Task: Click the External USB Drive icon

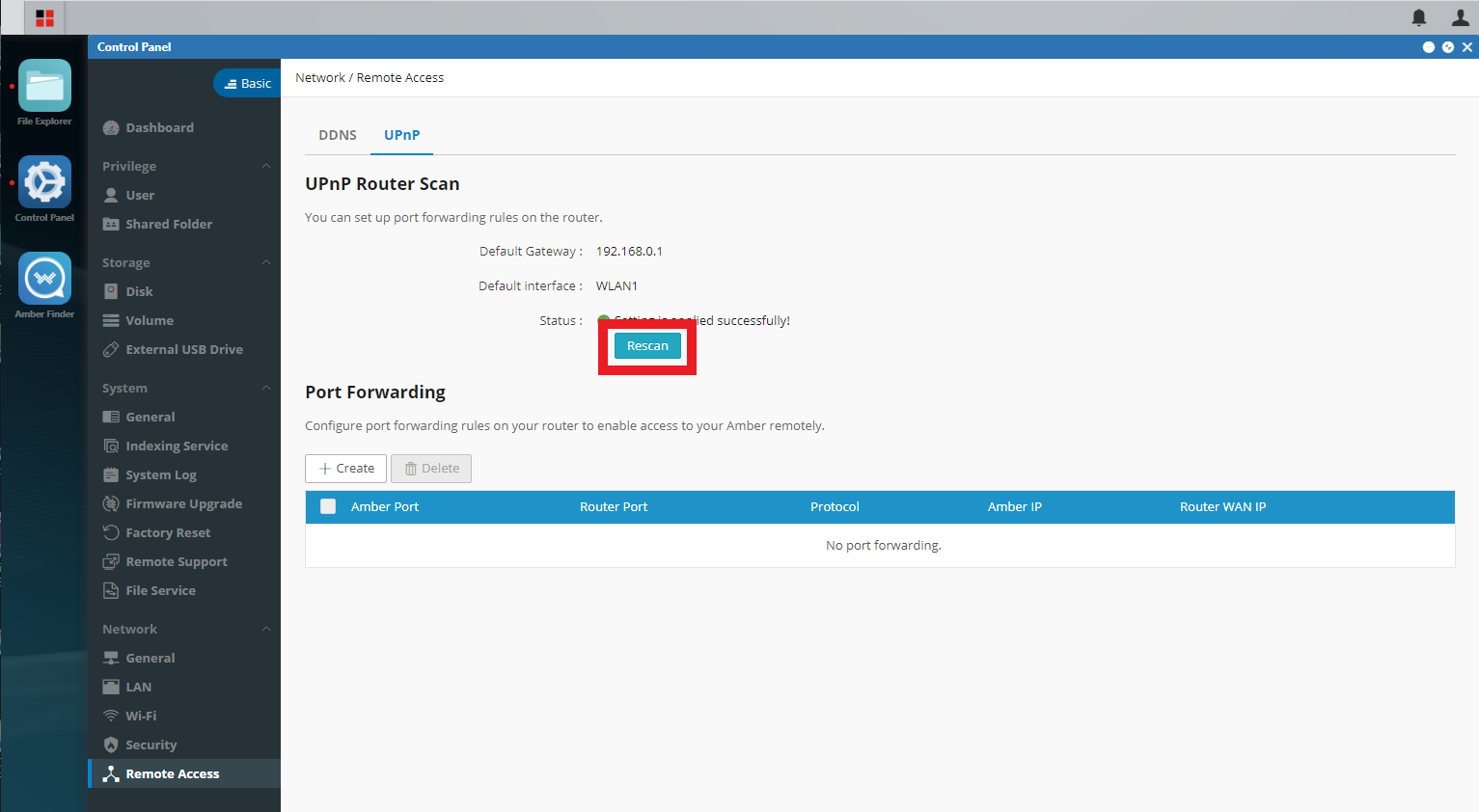Action: point(111,349)
